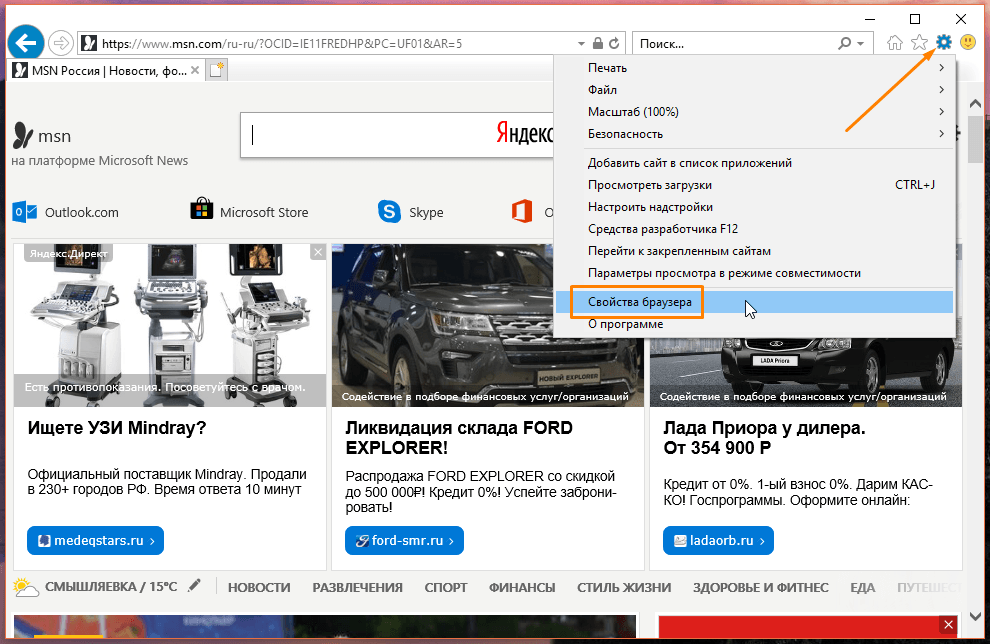Go to ЕДА section
This screenshot has width=990, height=644.
pyautogui.click(x=862, y=587)
